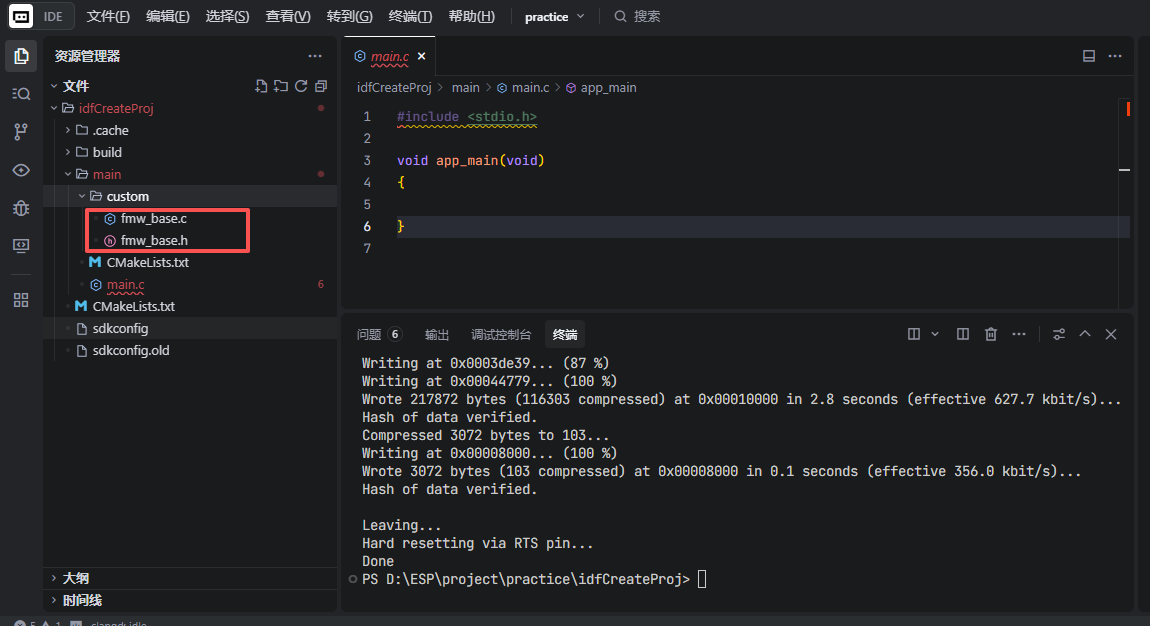This screenshot has height=626, width=1150.
Task: Open the 转到(G) menu
Action: [x=349, y=16]
